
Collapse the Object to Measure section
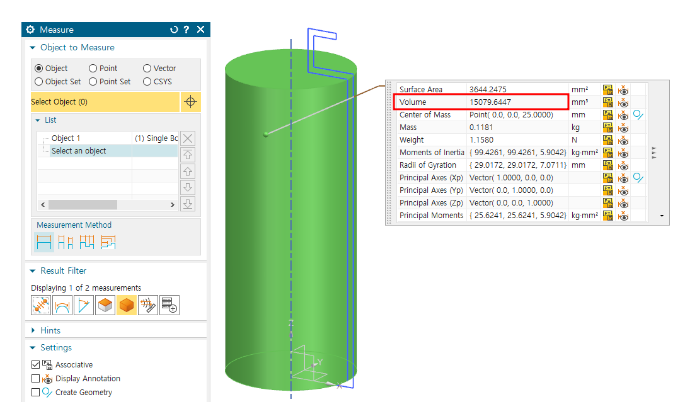33,47
